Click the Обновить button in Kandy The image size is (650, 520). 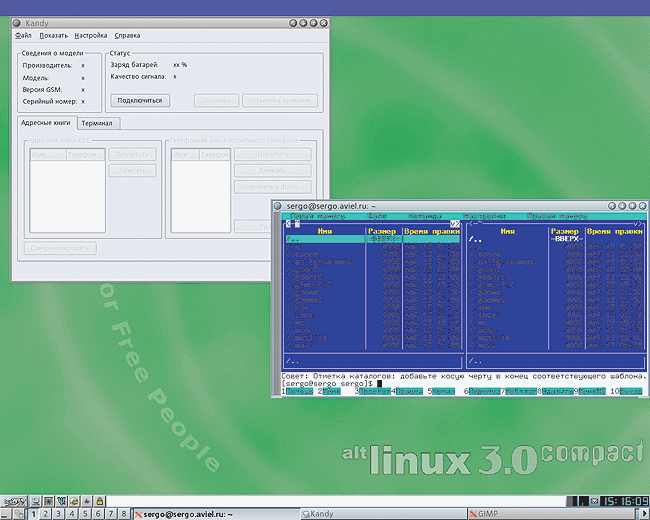pos(216,100)
